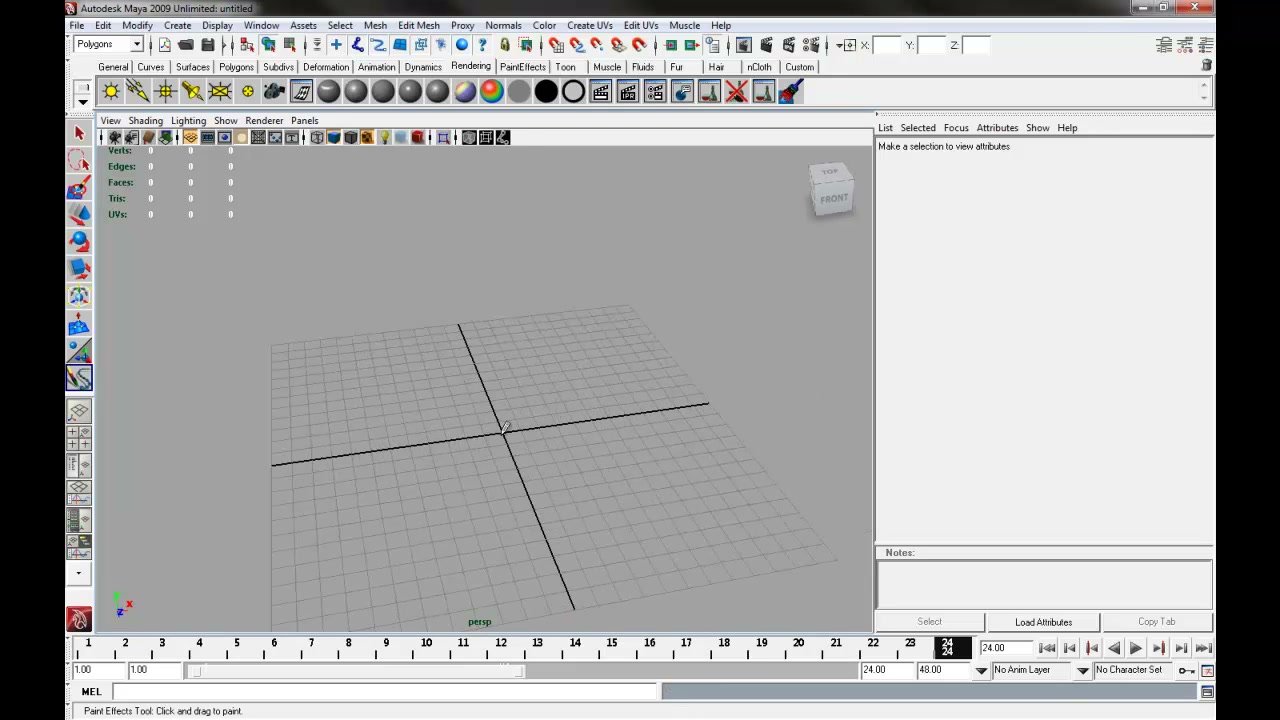Viewport: 1280px width, 720px height.
Task: Open the question mark help icon
Action: (483, 45)
